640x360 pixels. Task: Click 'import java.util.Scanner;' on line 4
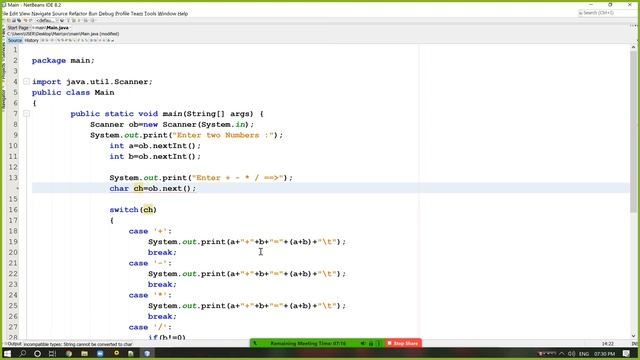tap(92, 82)
